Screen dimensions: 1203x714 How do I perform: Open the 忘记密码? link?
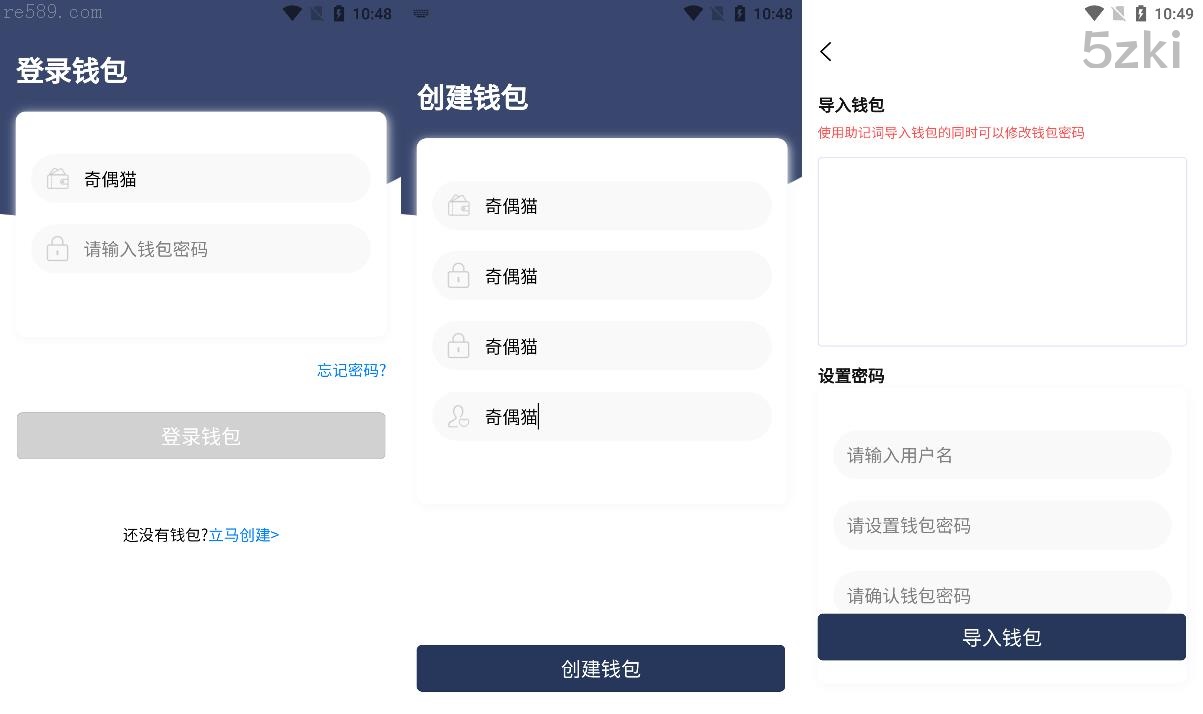tap(352, 370)
